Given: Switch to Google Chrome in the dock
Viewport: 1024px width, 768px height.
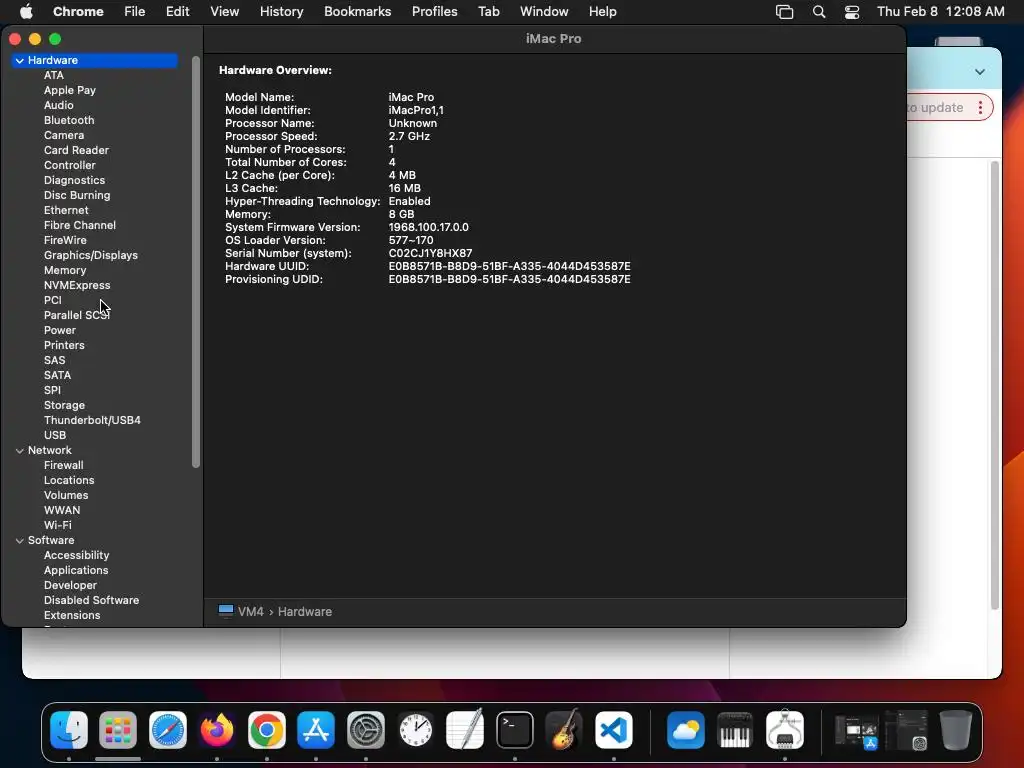Looking at the screenshot, I should [266, 729].
